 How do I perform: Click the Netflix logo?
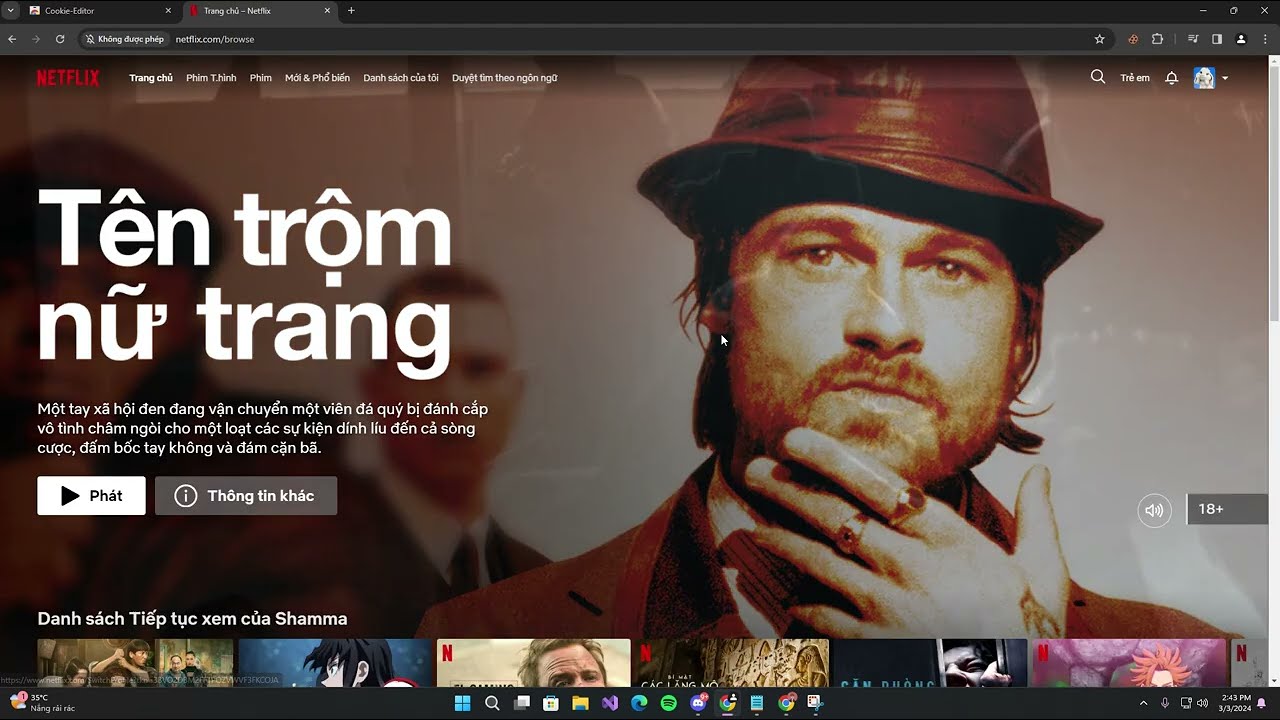pos(68,78)
